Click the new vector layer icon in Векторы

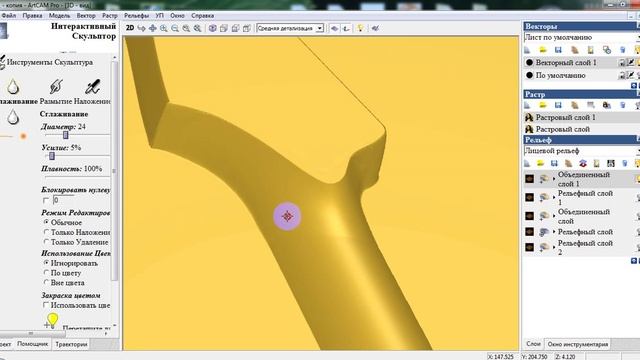527,50
